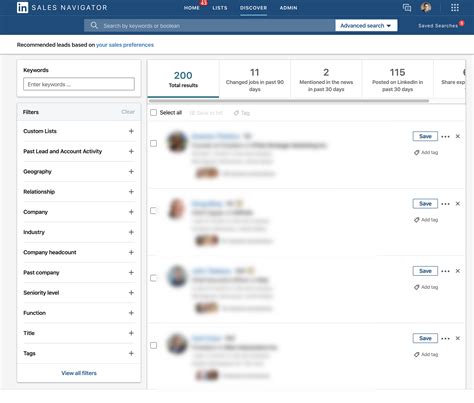This screenshot has width=474, height=403.
Task: Click the search magnifier icon
Action: pos(94,25)
